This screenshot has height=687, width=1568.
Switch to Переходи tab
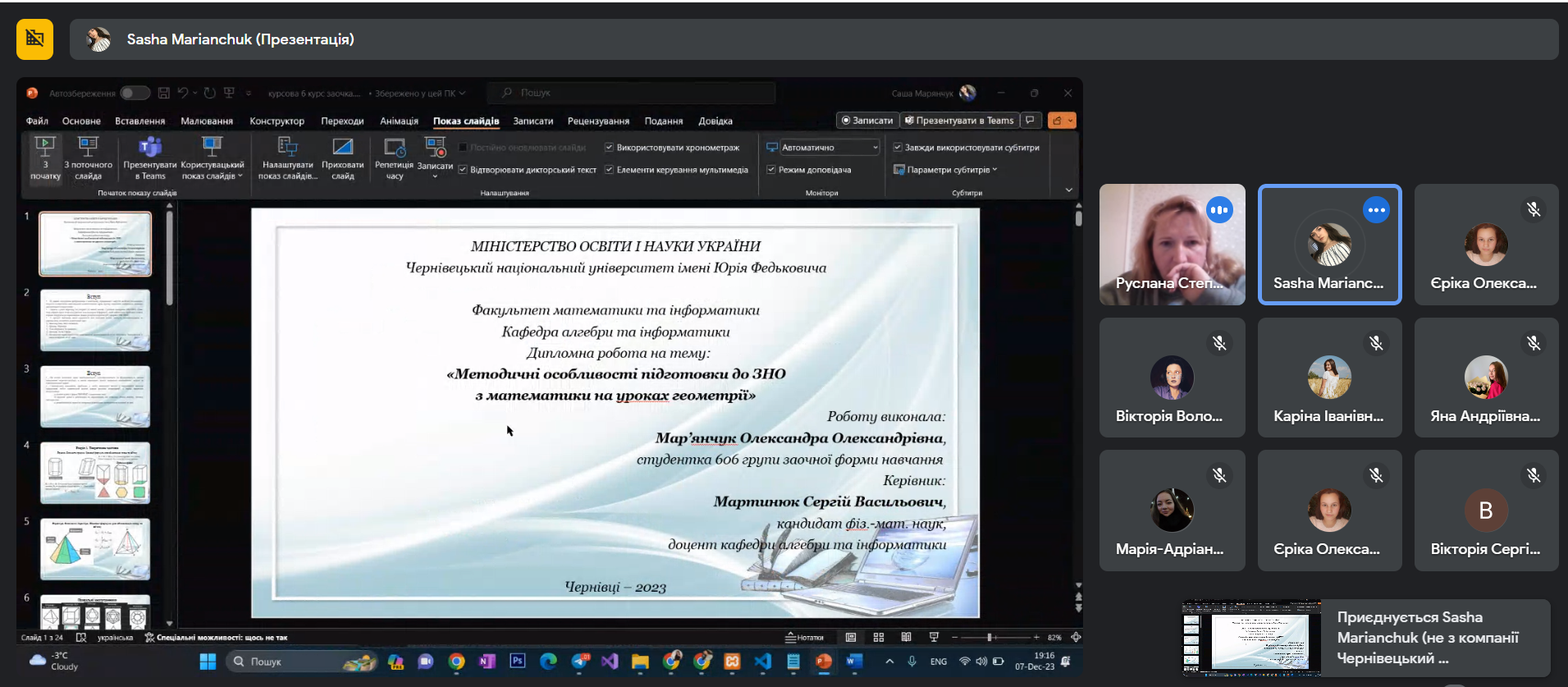click(x=342, y=121)
